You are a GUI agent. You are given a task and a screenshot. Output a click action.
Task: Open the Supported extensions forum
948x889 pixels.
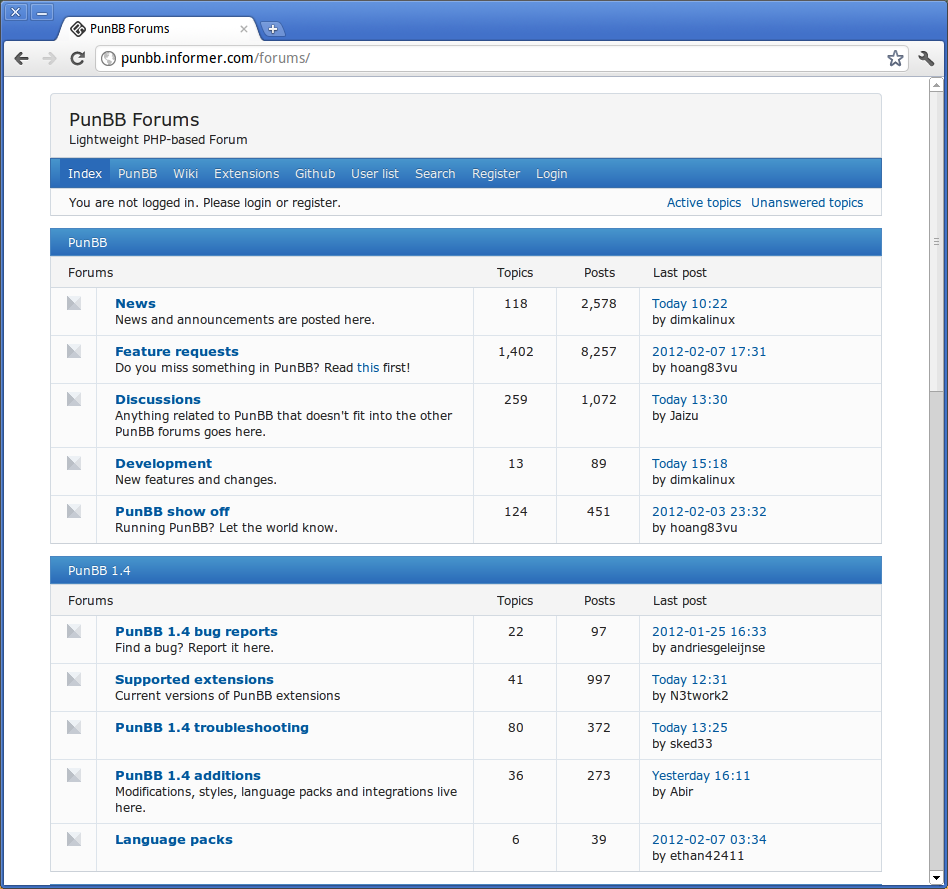194,679
